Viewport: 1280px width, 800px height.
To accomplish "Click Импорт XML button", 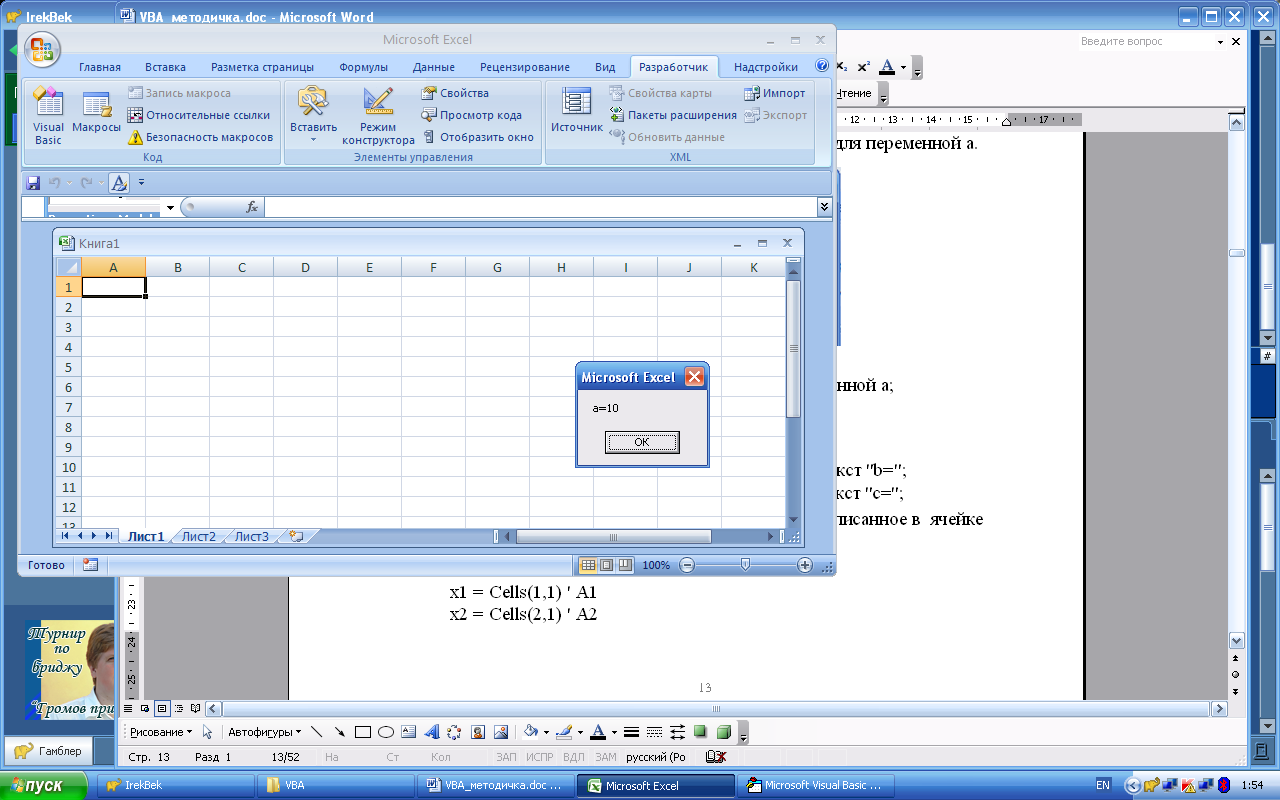I will pyautogui.click(x=775, y=93).
